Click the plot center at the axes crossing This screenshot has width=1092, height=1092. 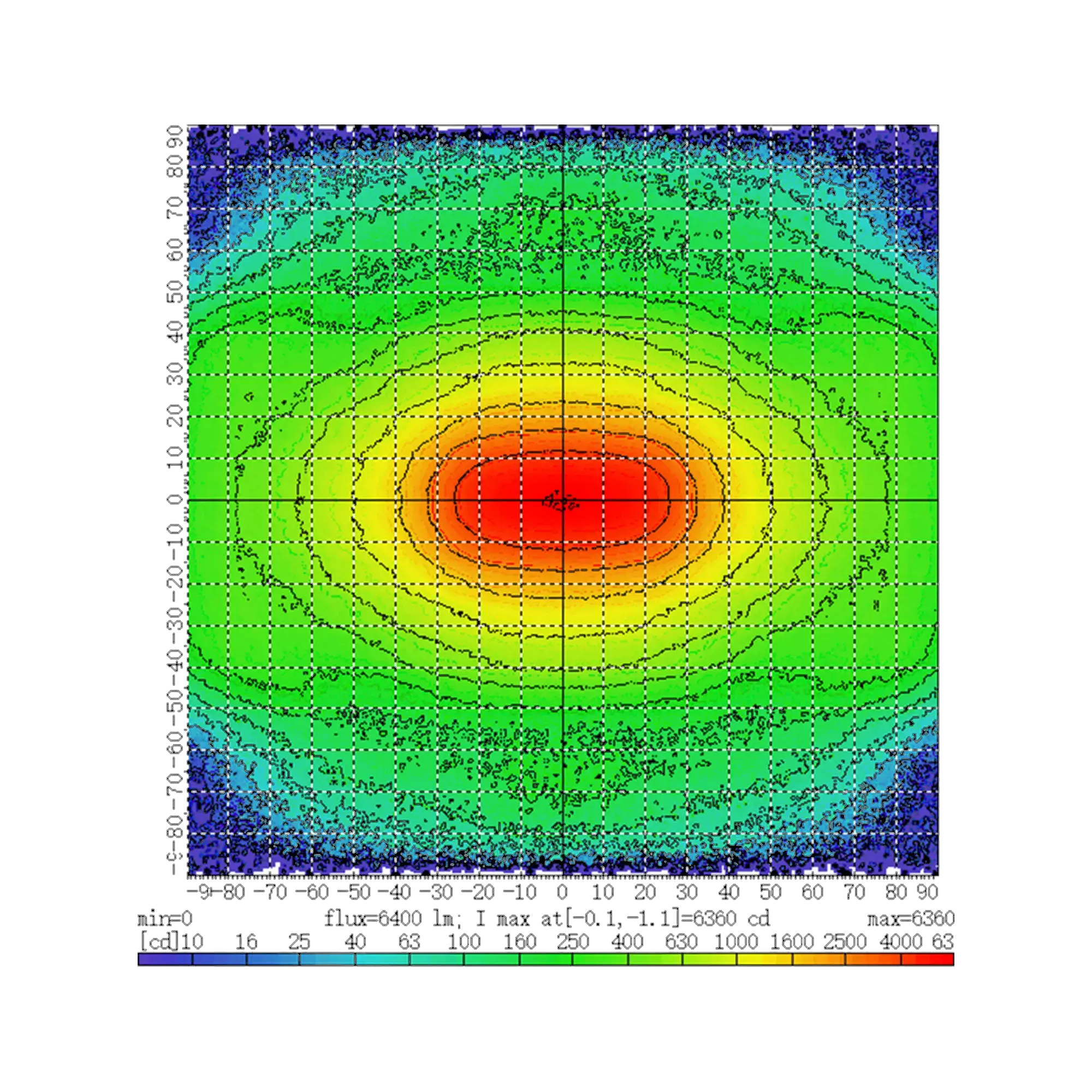pos(563,500)
